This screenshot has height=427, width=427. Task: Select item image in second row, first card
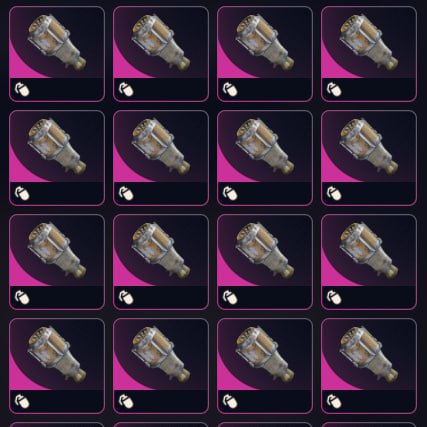[x=57, y=146]
